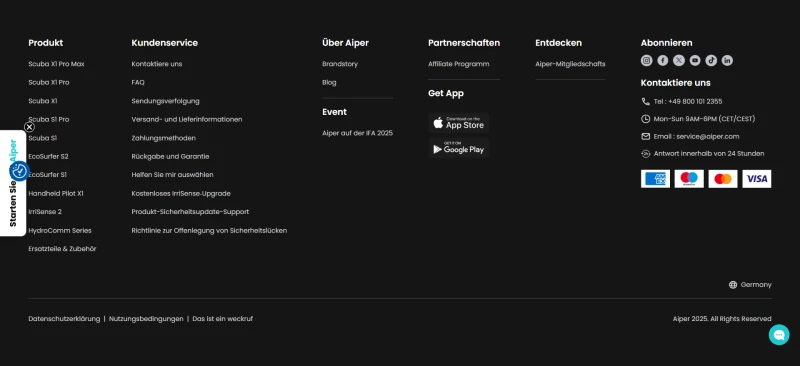800x366 pixels.
Task: Click the Visa payment icon
Action: (757, 179)
